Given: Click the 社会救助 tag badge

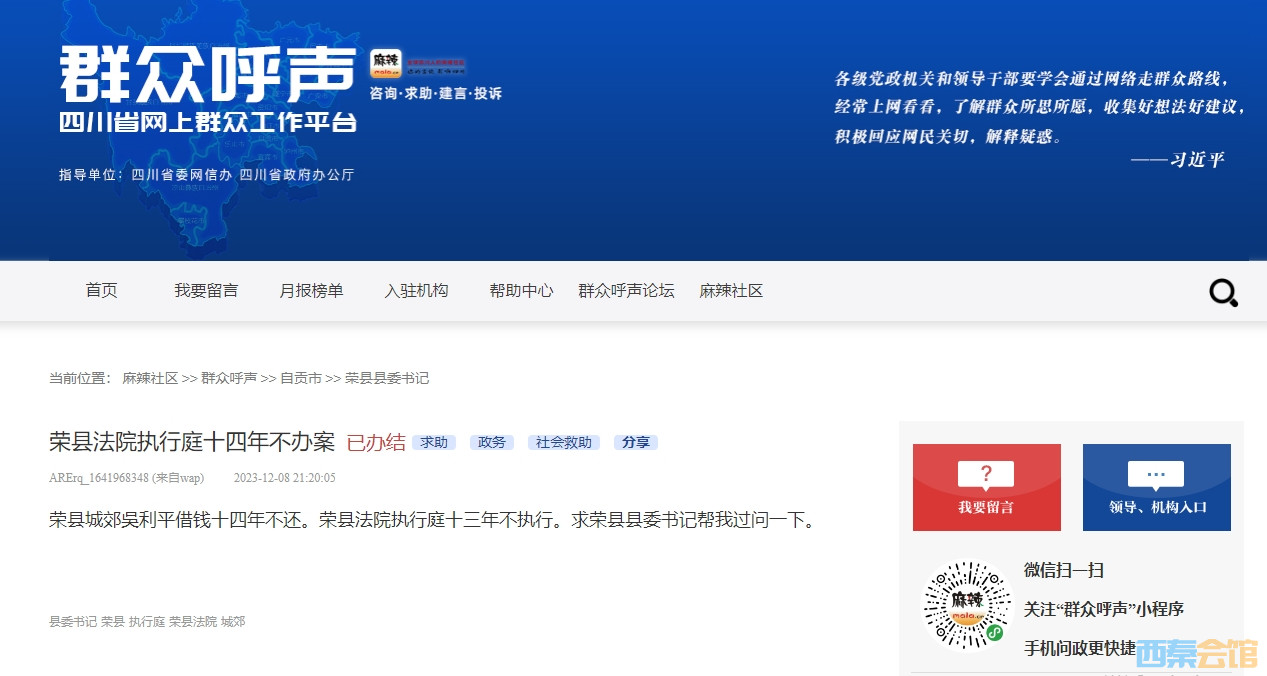Looking at the screenshot, I should pyautogui.click(x=564, y=442).
